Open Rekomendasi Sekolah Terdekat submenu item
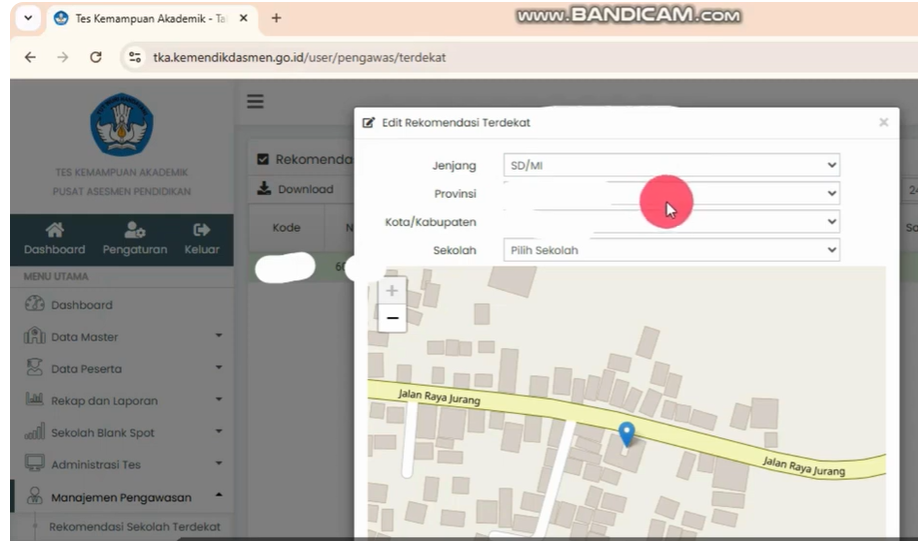 click(134, 527)
